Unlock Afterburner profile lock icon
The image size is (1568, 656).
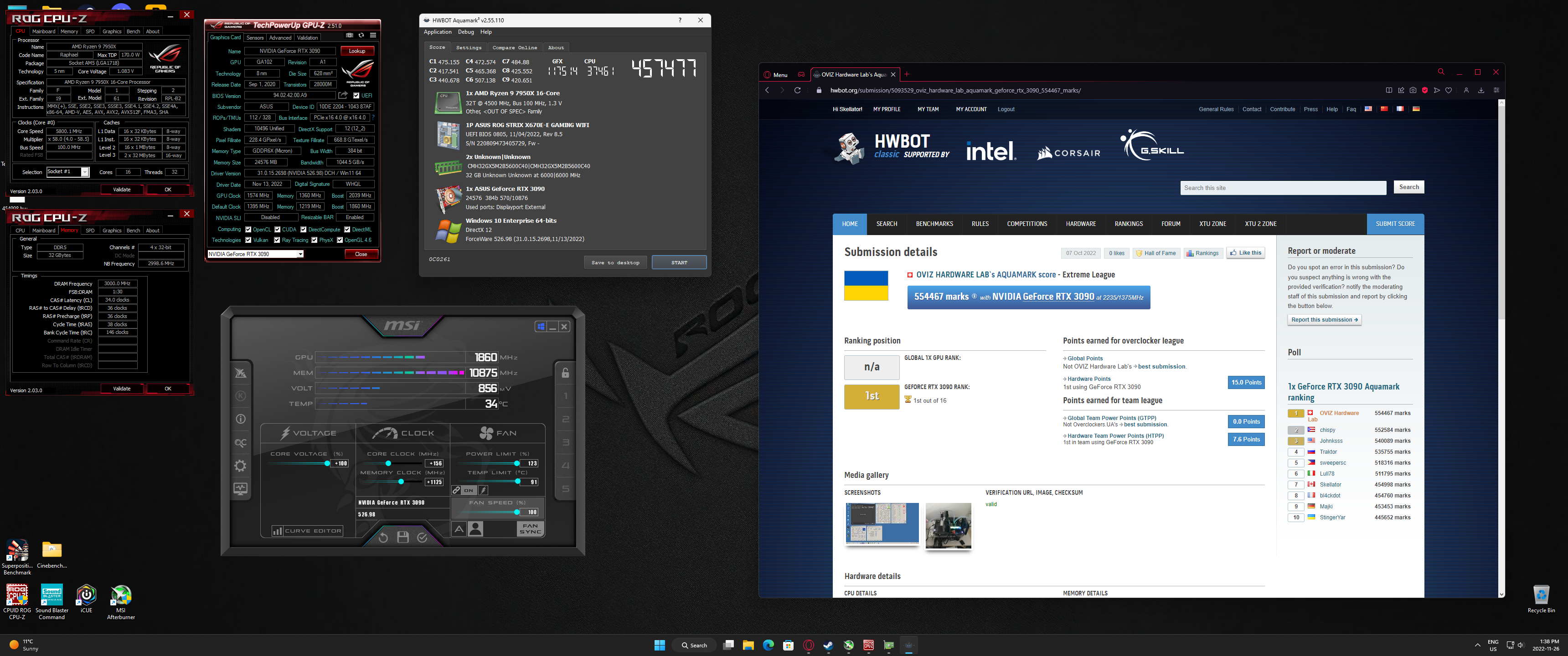pos(566,373)
